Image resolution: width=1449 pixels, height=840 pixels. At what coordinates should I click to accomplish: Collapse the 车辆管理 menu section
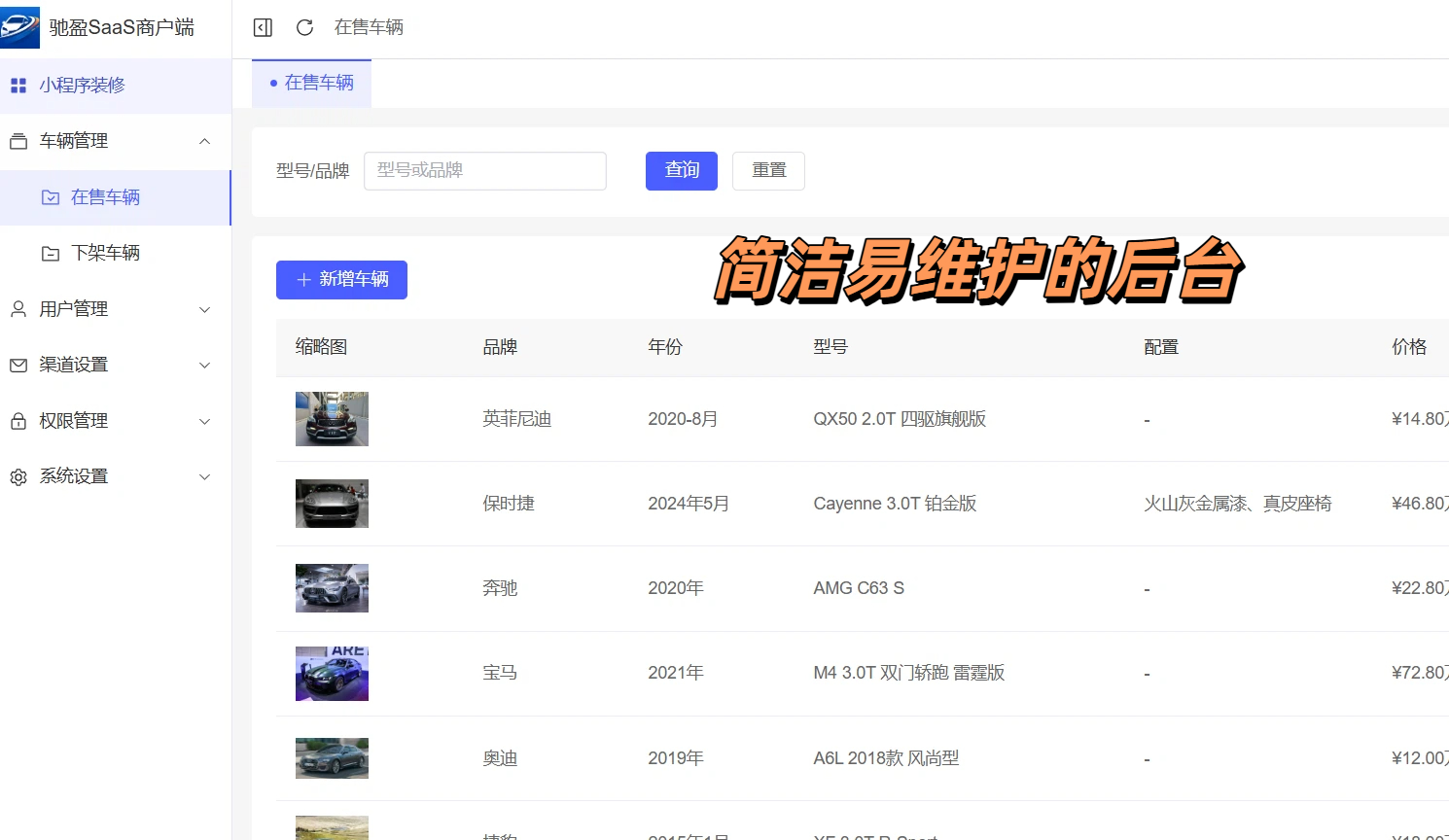tap(204, 140)
